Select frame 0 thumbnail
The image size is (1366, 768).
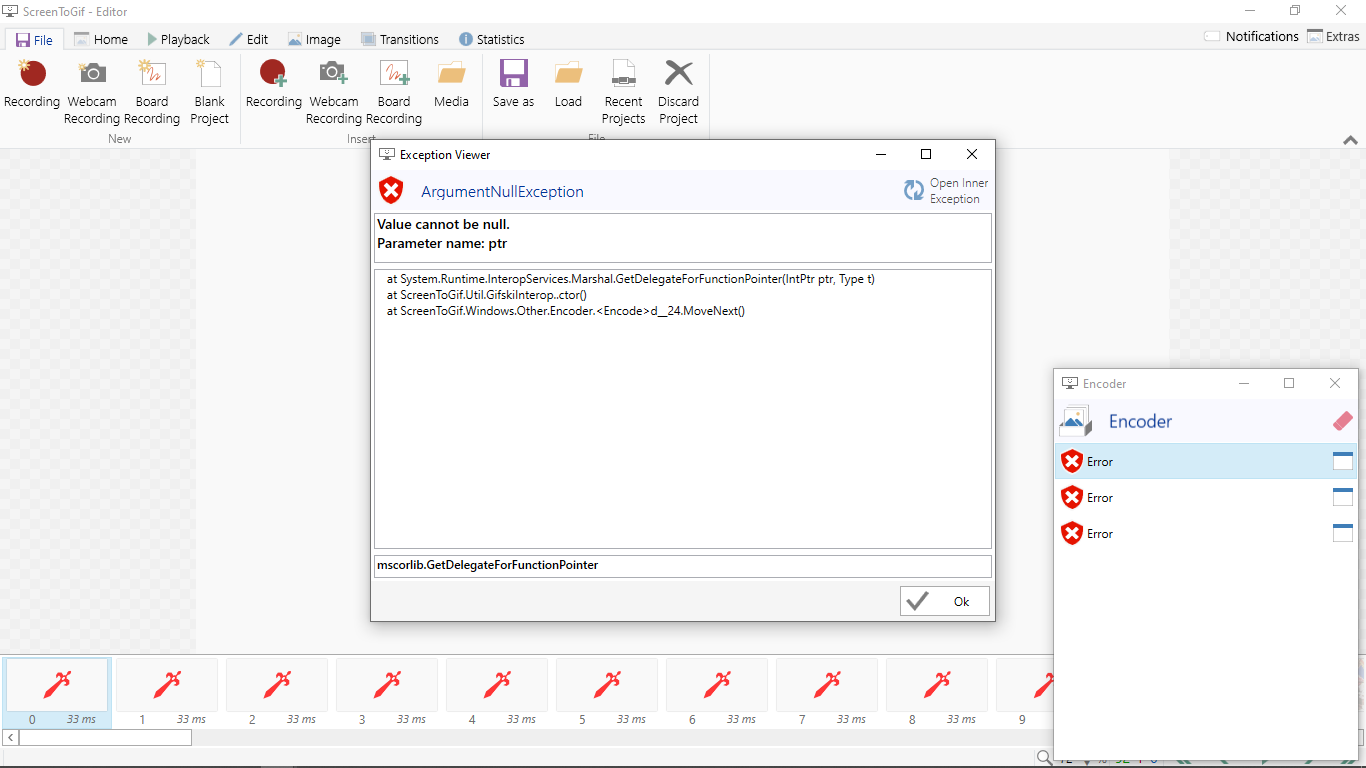coord(57,693)
